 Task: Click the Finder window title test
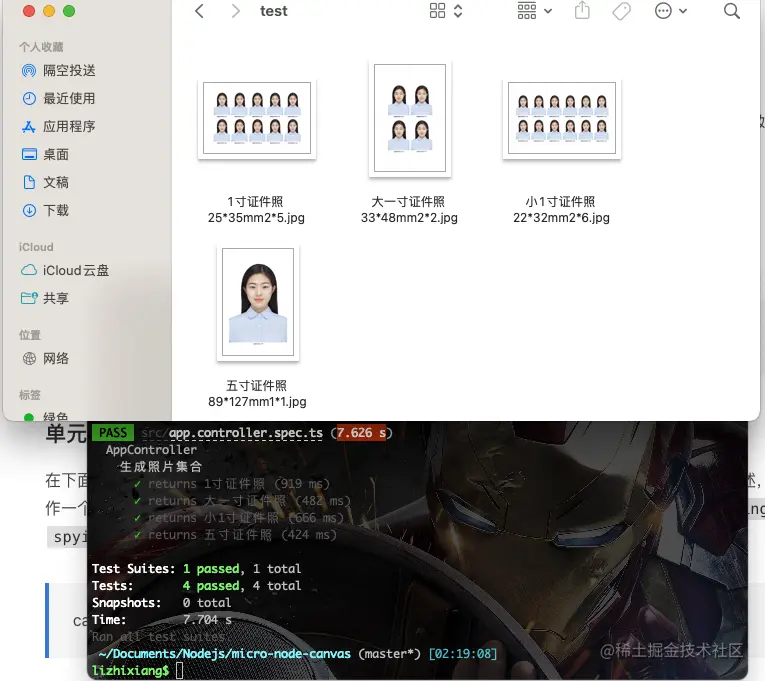click(274, 11)
